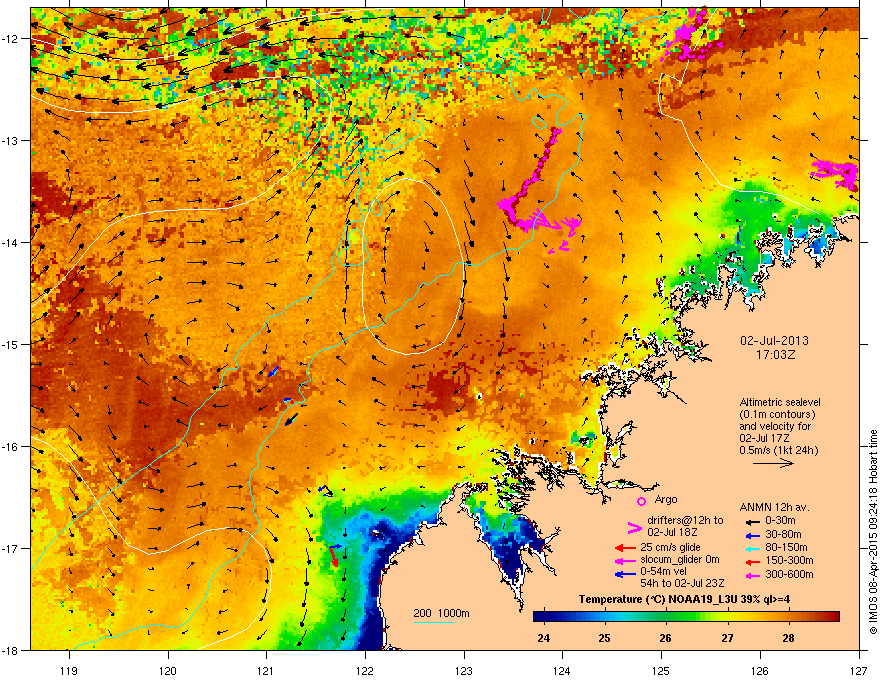Click the '300-600m' depth label
The image size is (880, 680).
(x=789, y=574)
